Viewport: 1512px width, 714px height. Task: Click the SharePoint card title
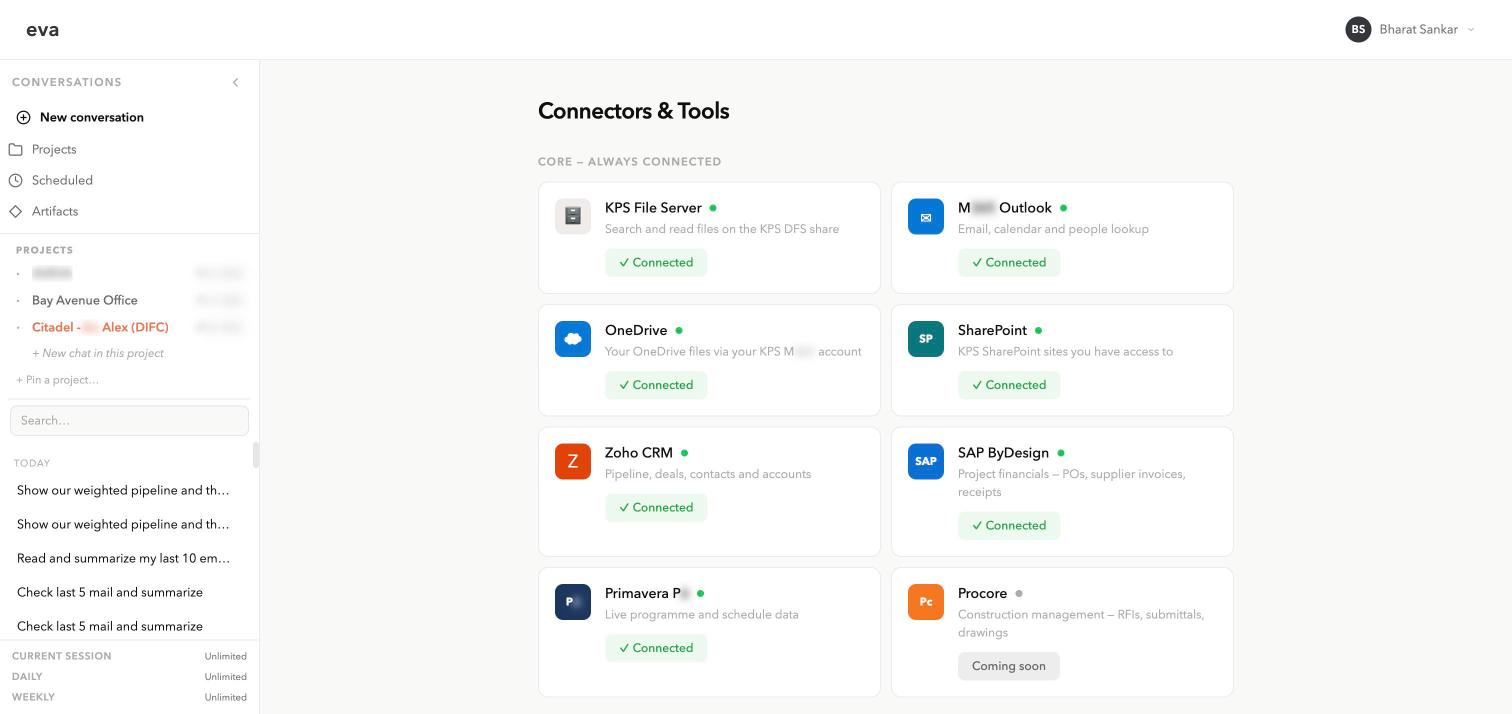992,330
